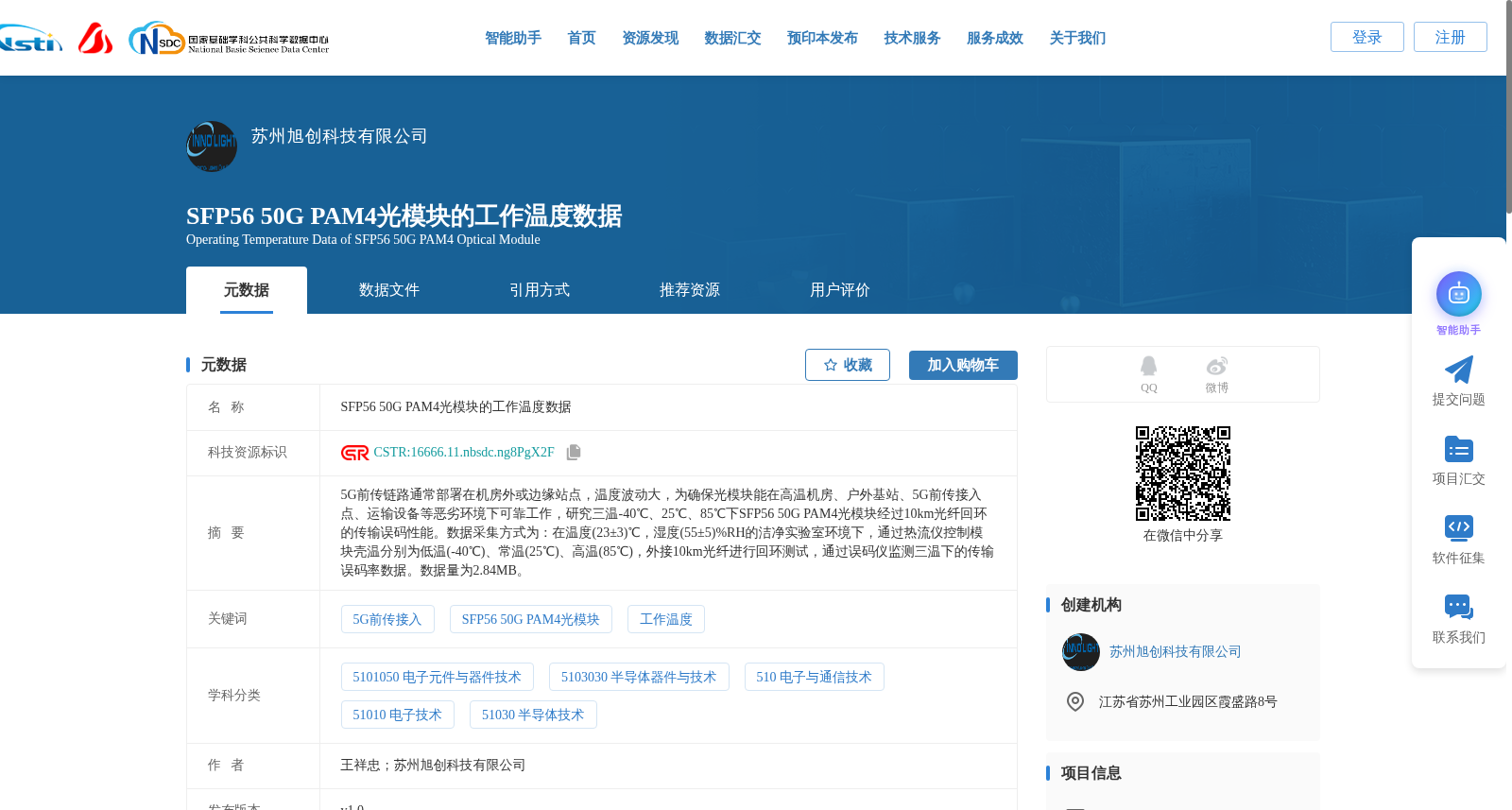Open the NSDC National Basic Science Data Center logo

(230, 39)
